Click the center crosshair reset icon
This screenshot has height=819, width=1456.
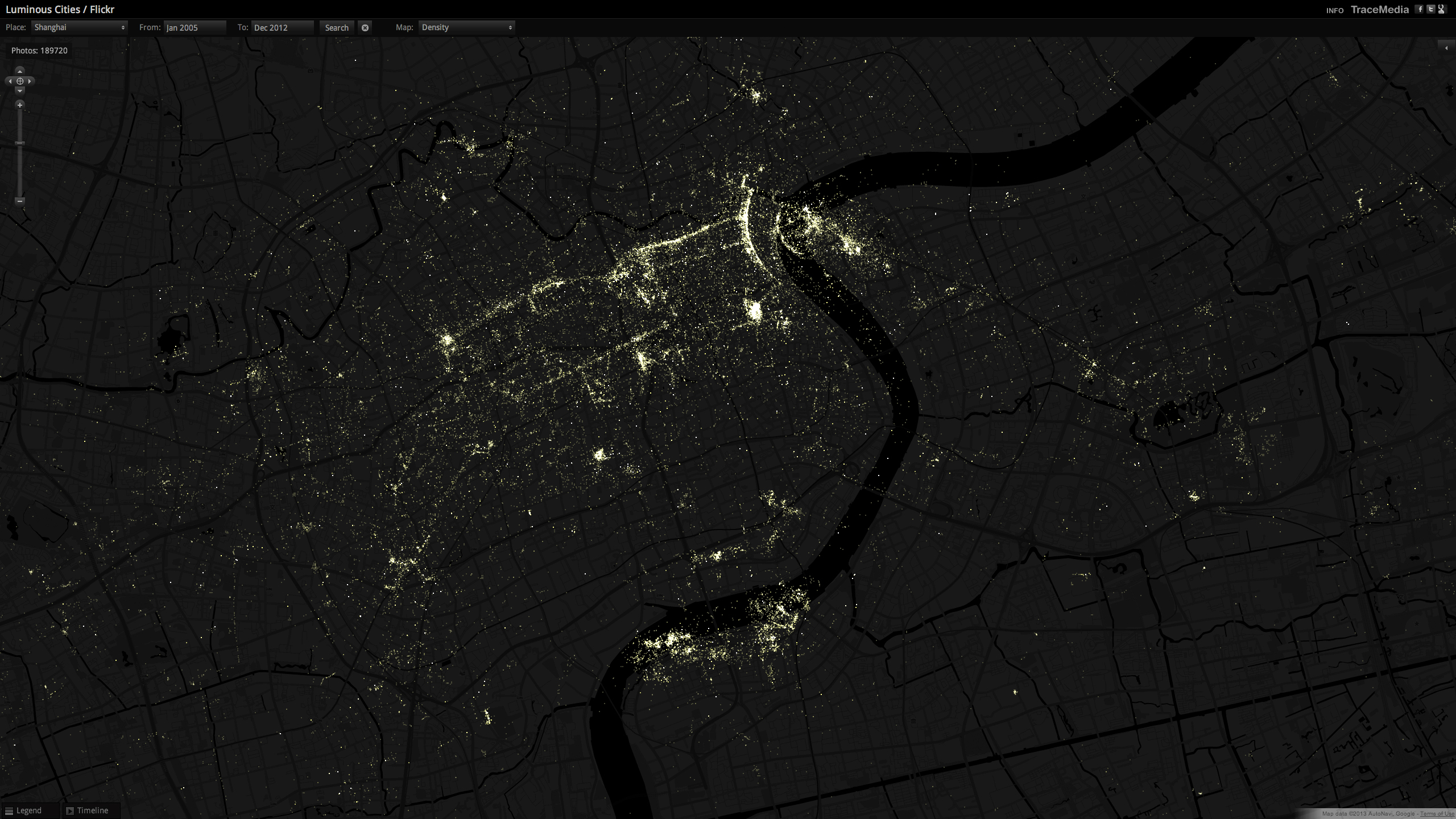pyautogui.click(x=20, y=81)
